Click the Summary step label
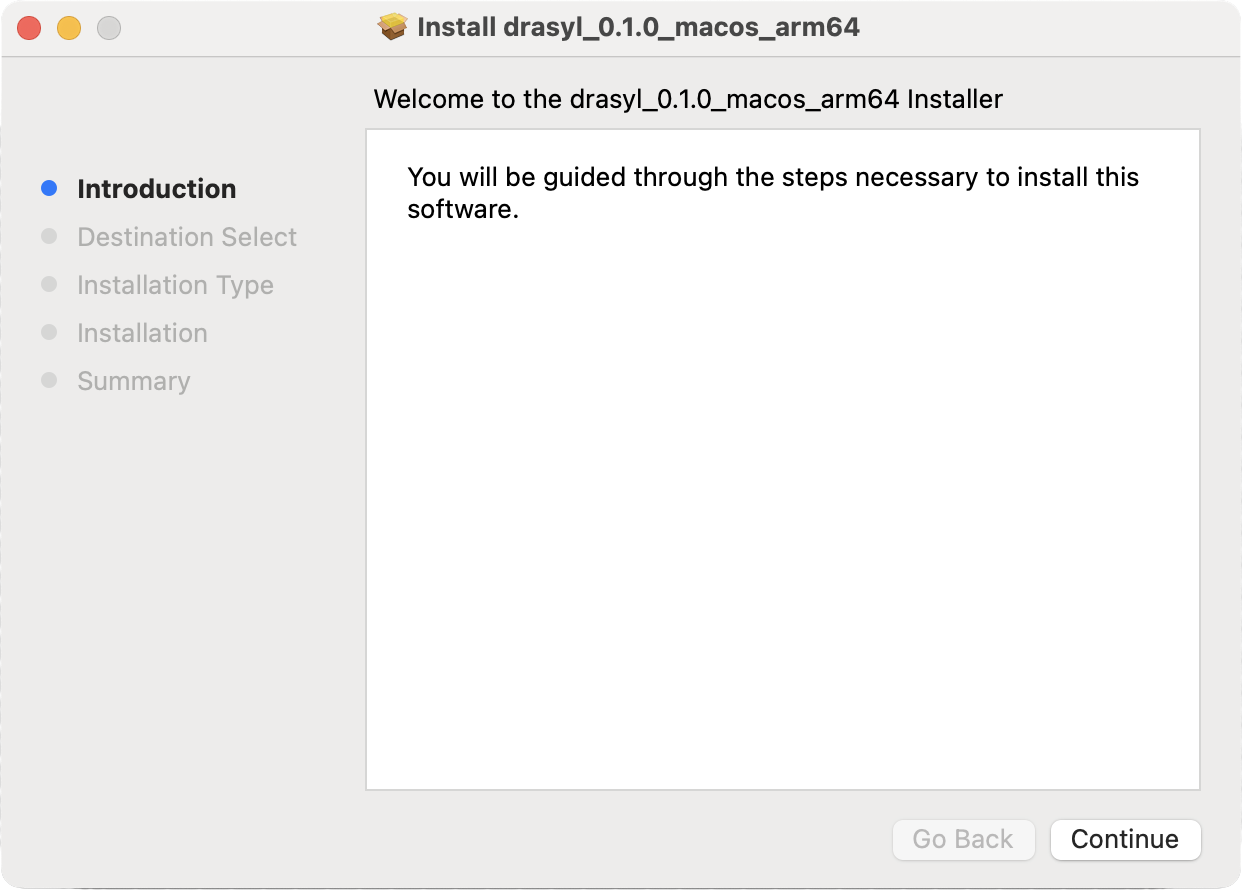The height and width of the screenshot is (890, 1242). click(133, 381)
